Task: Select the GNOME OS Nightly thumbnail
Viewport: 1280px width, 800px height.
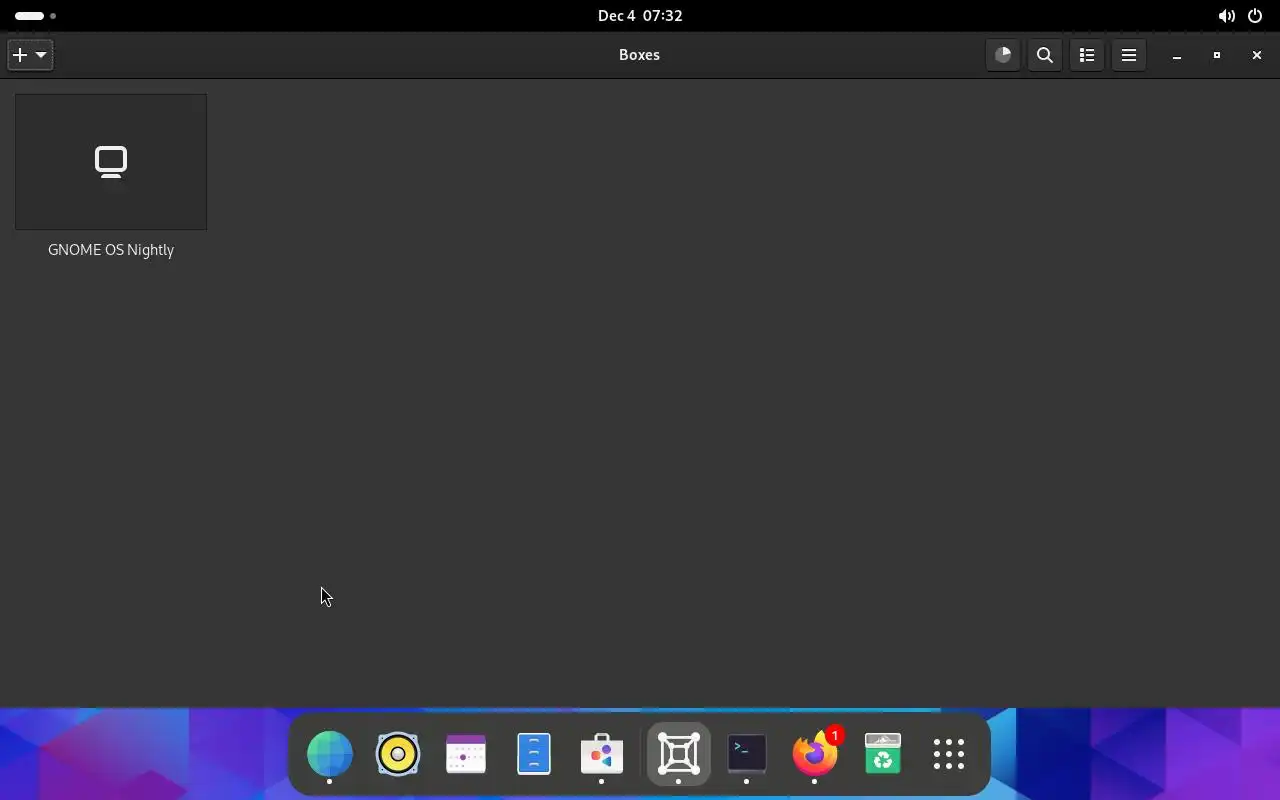Action: [111, 162]
